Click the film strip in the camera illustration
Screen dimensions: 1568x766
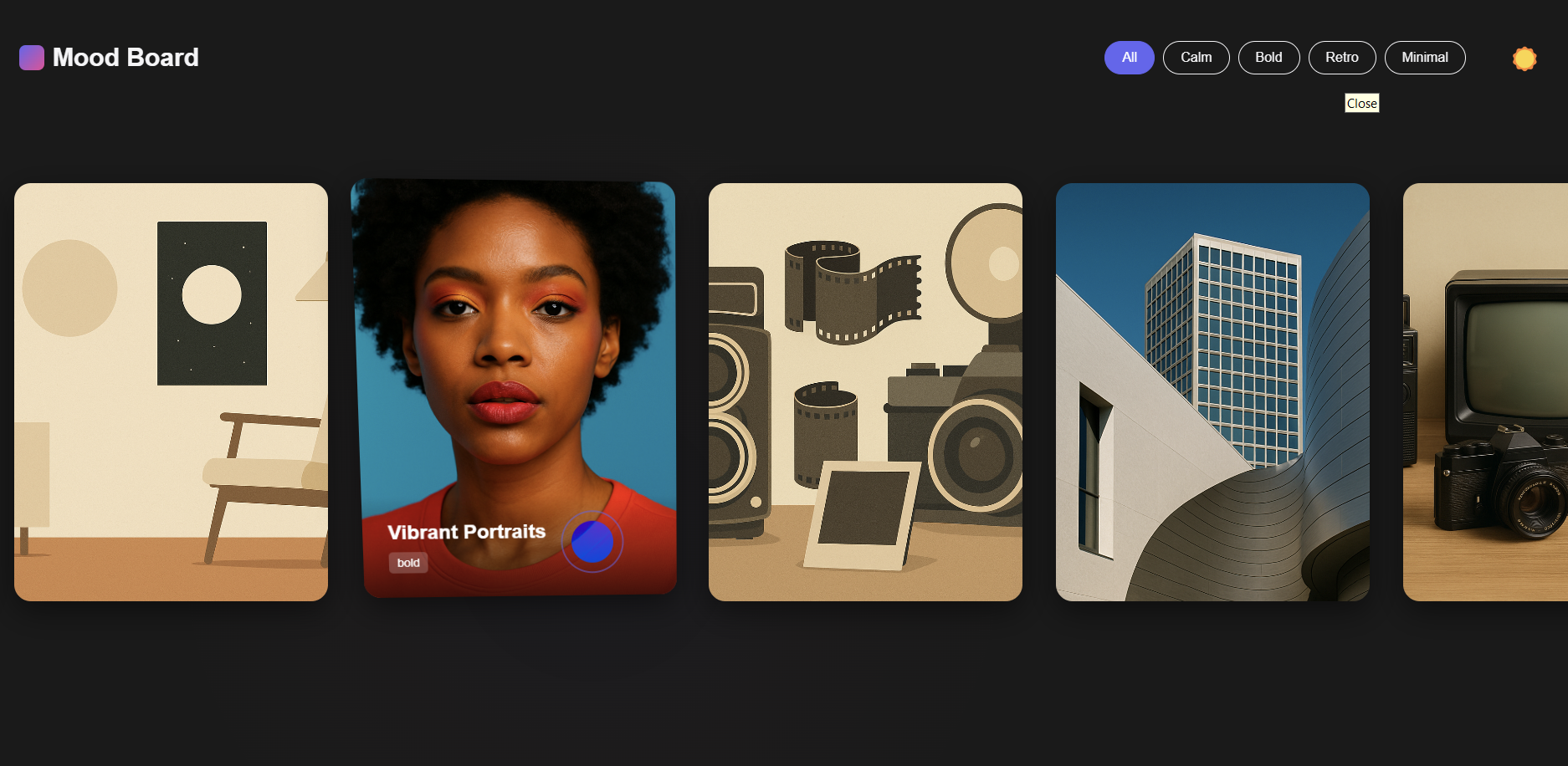point(853,293)
